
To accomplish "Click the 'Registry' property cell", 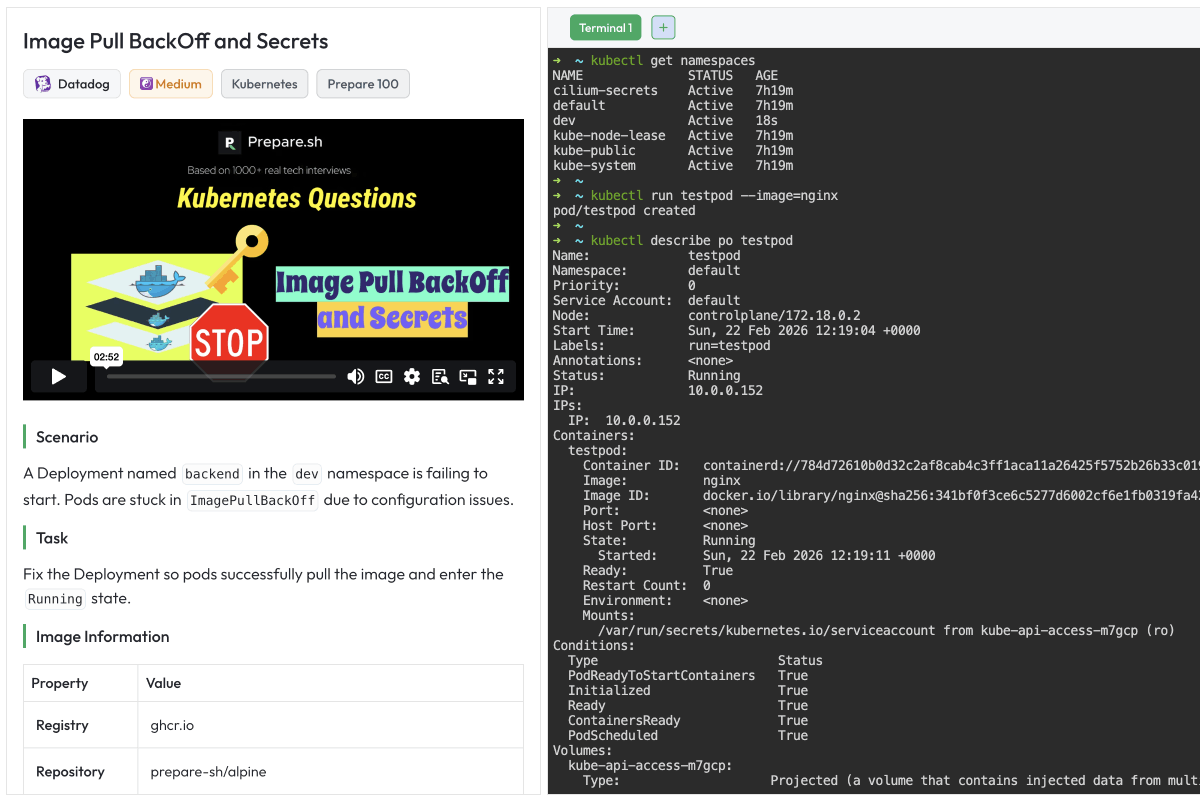I will tap(81, 726).
